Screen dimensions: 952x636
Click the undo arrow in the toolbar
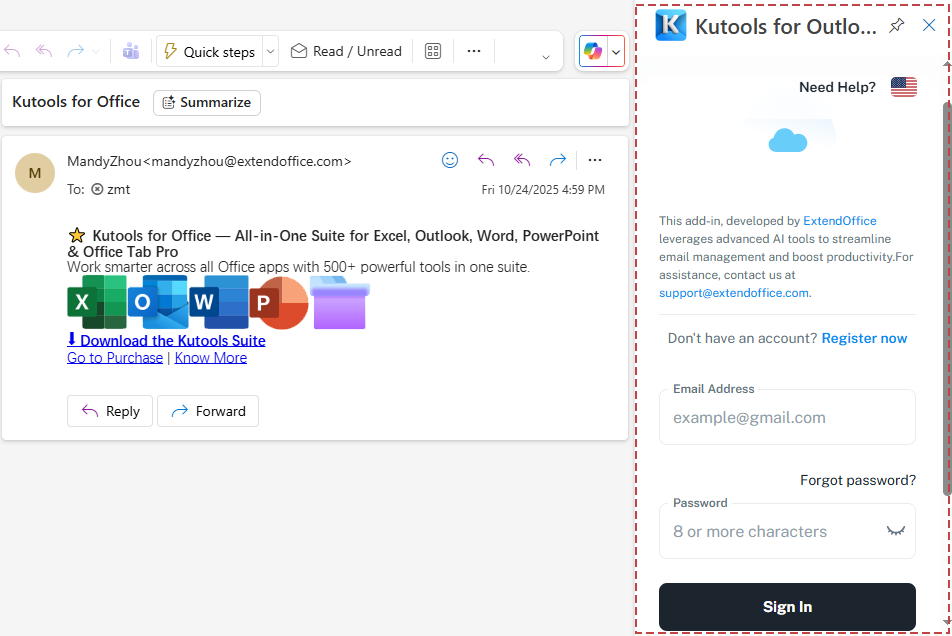coord(12,50)
